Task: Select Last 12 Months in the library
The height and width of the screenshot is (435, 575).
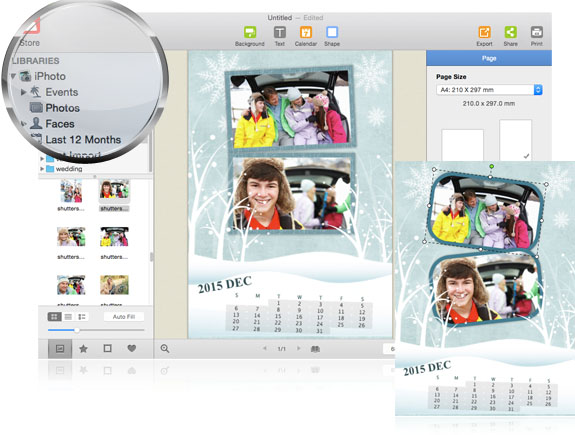Action: pos(83,139)
